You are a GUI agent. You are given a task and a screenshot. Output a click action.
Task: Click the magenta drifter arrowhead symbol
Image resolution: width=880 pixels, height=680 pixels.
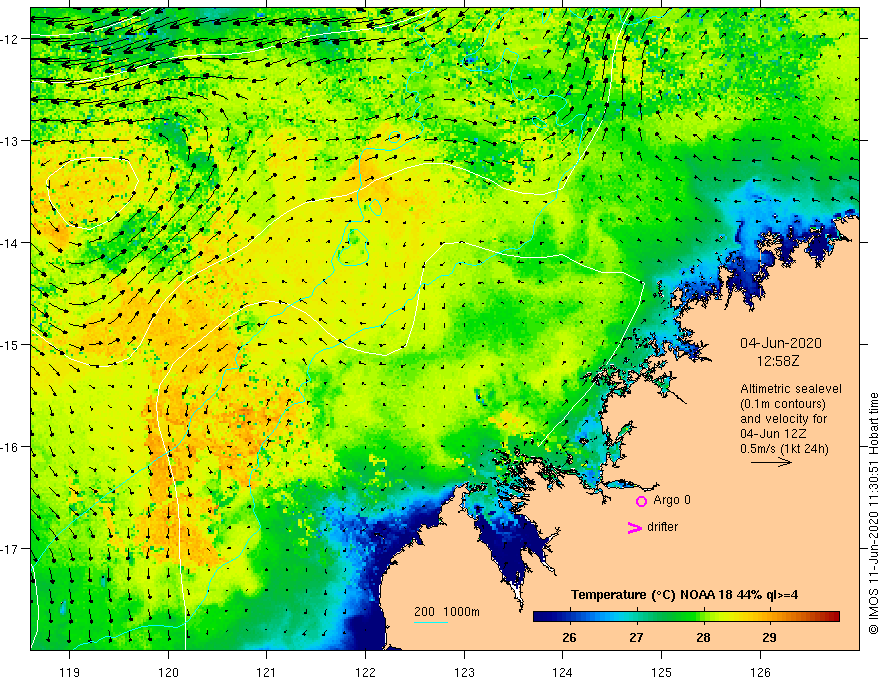click(635, 527)
